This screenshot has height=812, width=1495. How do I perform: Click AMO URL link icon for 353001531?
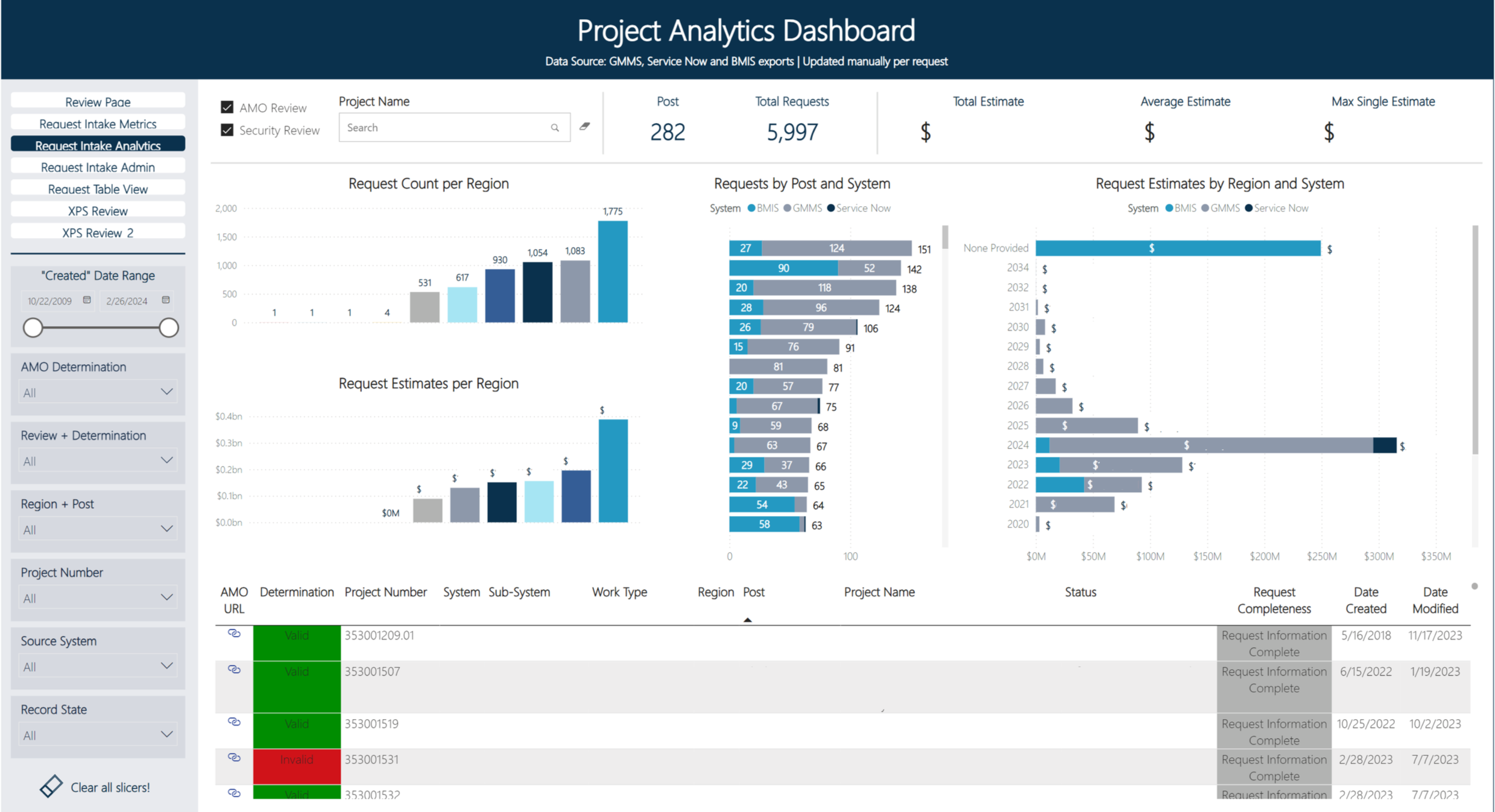click(234, 758)
